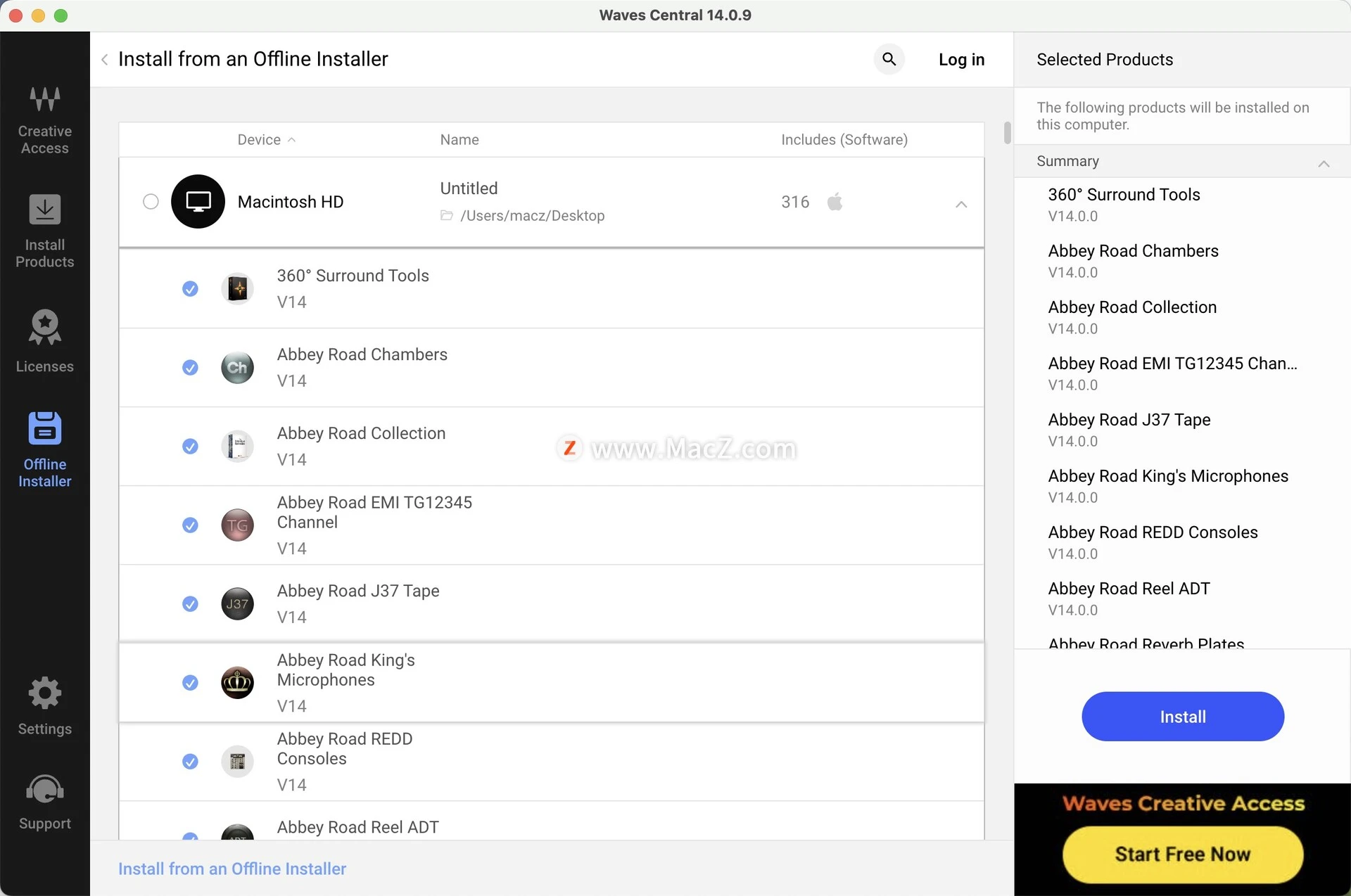Click the 316 software count
1351x896 pixels.
pos(795,202)
